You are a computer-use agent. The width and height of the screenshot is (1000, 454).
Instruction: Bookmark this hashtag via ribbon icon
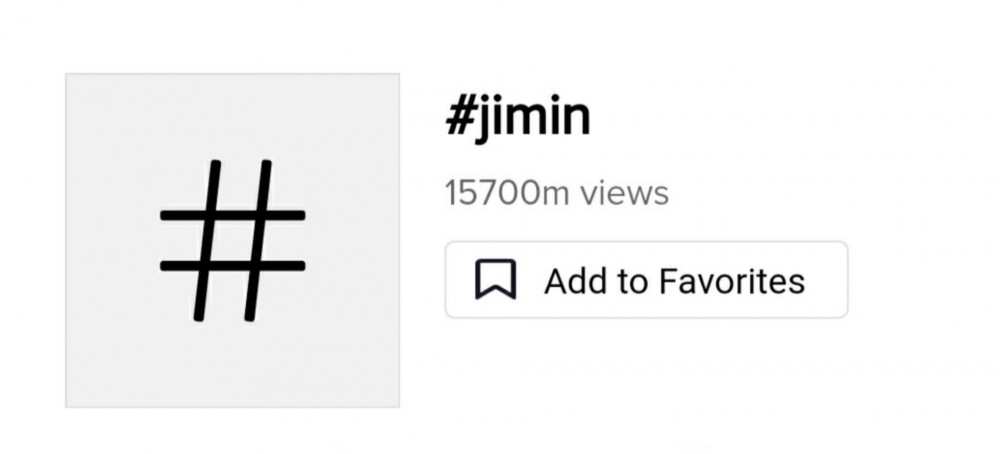496,279
